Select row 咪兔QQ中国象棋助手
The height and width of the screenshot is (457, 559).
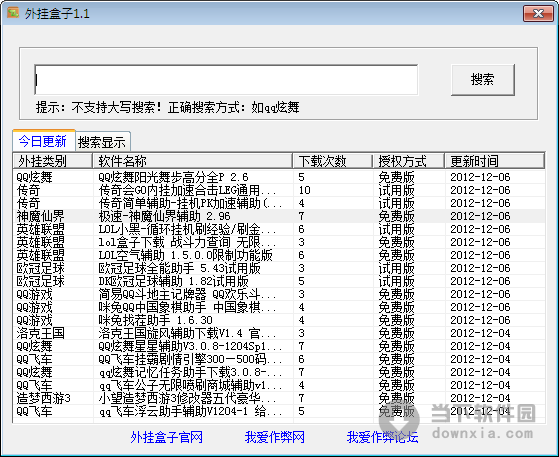(x=280, y=307)
